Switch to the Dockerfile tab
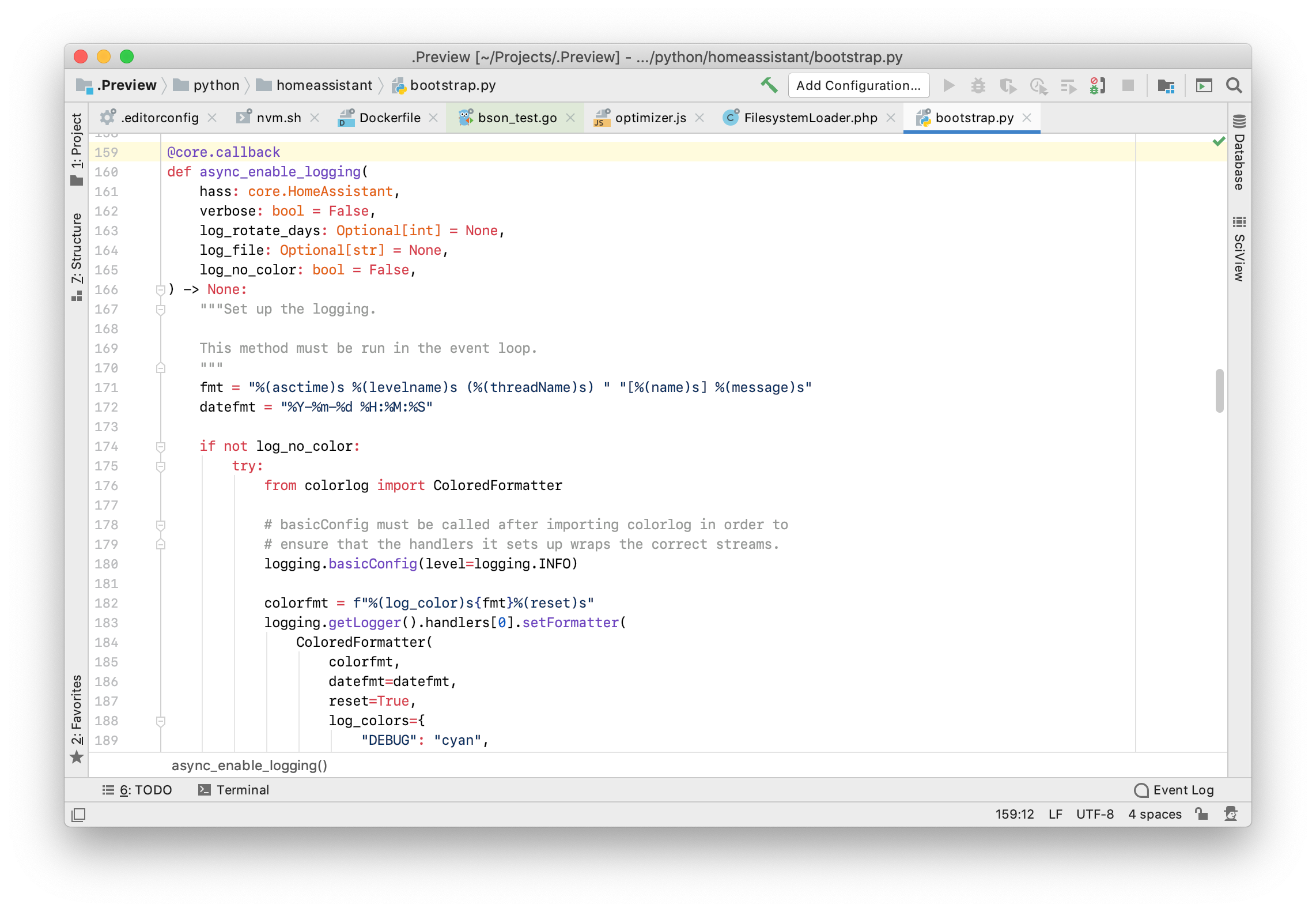Screen dimensions: 1316x912 [389, 118]
